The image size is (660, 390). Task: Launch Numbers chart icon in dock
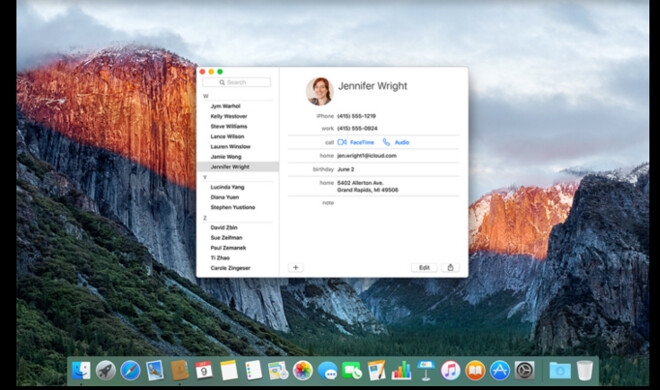(x=401, y=371)
